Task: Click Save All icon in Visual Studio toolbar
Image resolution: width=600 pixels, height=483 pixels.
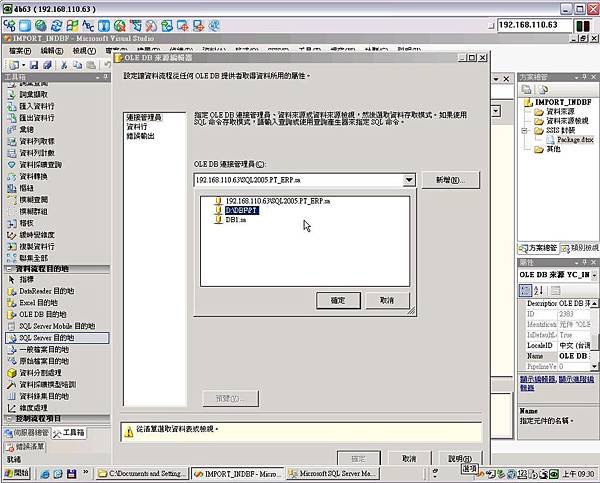Action: [47, 65]
